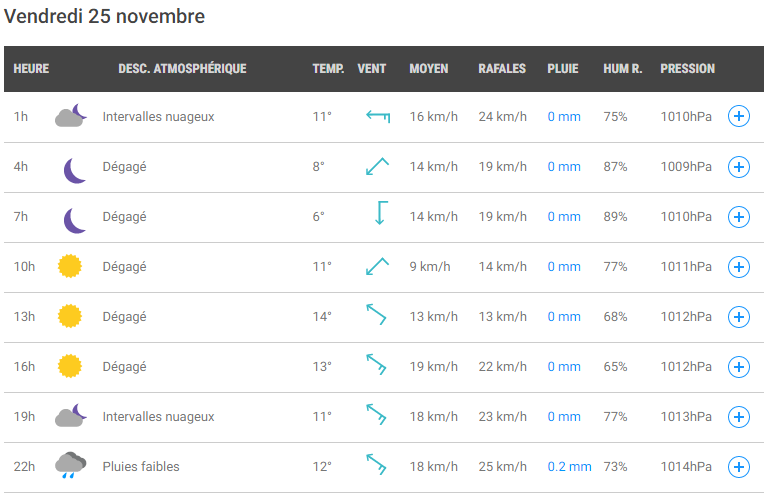
Task: Expand details for the 4h forecast row
Action: click(x=738, y=167)
